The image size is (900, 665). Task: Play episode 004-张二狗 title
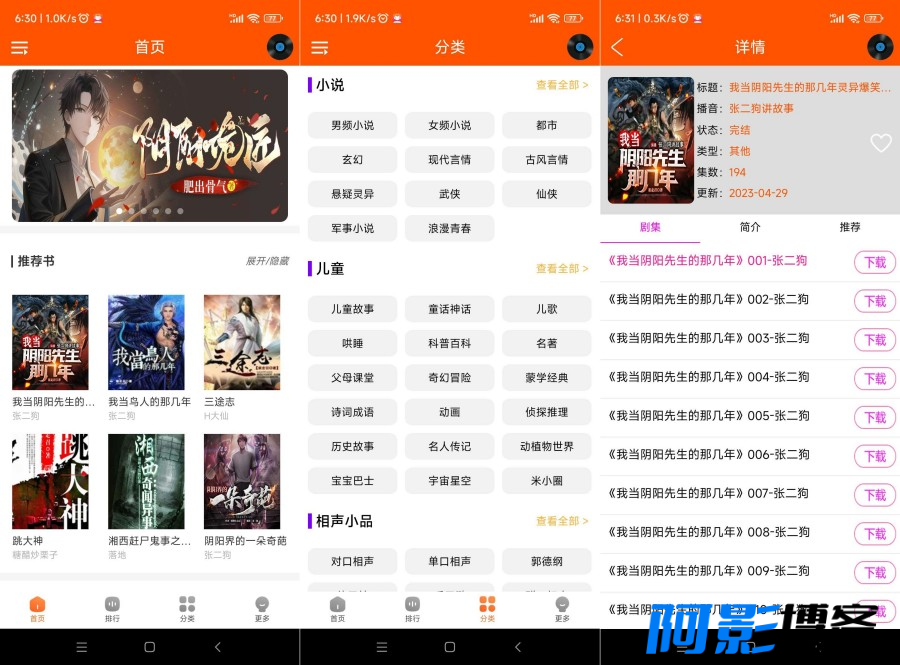click(x=709, y=377)
